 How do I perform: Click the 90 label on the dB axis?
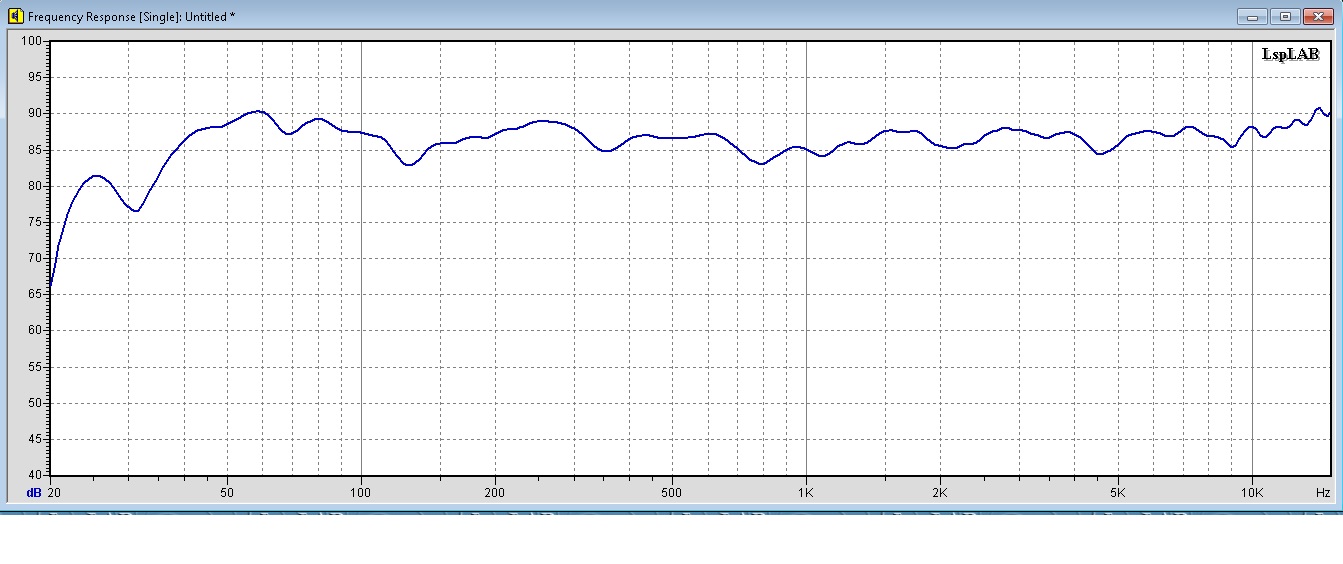coord(37,113)
